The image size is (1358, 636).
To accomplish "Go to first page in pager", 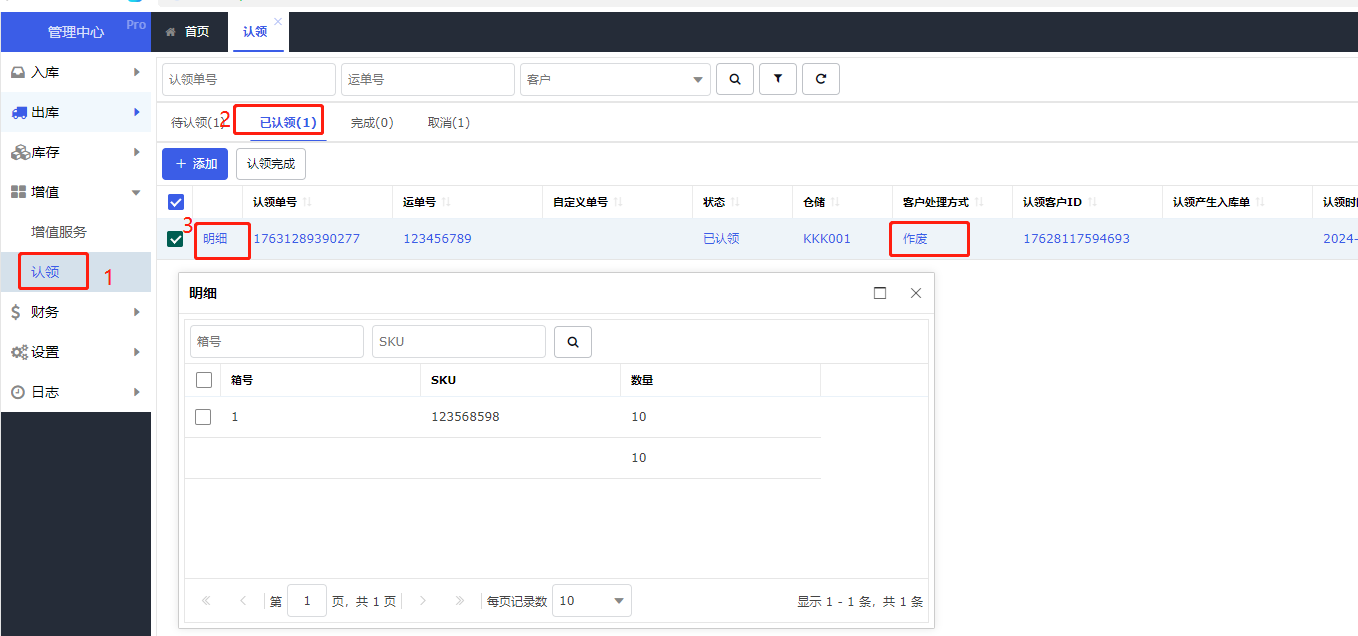I will (x=207, y=601).
